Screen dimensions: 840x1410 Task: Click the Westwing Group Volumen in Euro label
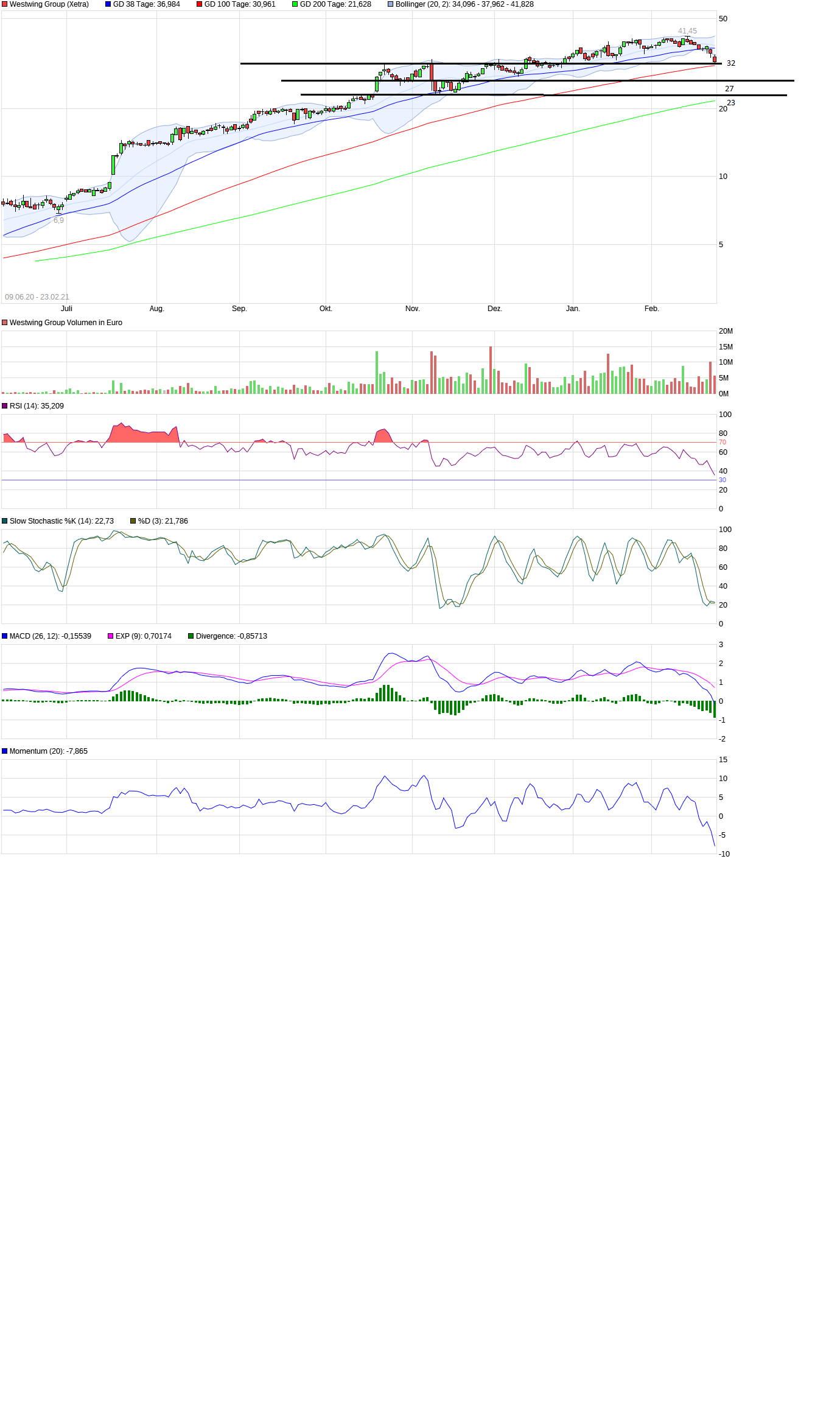coord(66,323)
